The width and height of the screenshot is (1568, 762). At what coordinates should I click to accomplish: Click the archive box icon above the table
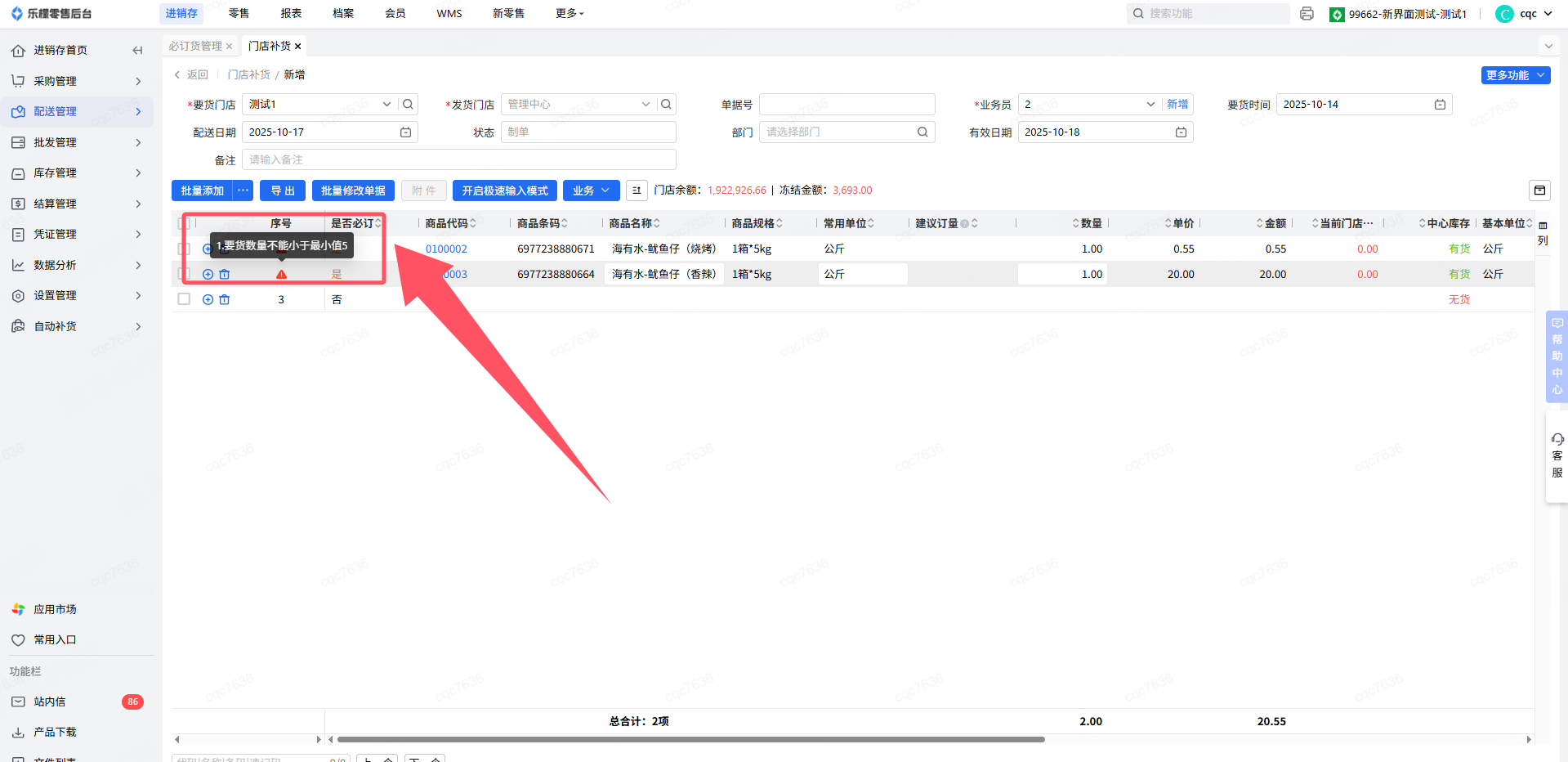click(x=1539, y=190)
